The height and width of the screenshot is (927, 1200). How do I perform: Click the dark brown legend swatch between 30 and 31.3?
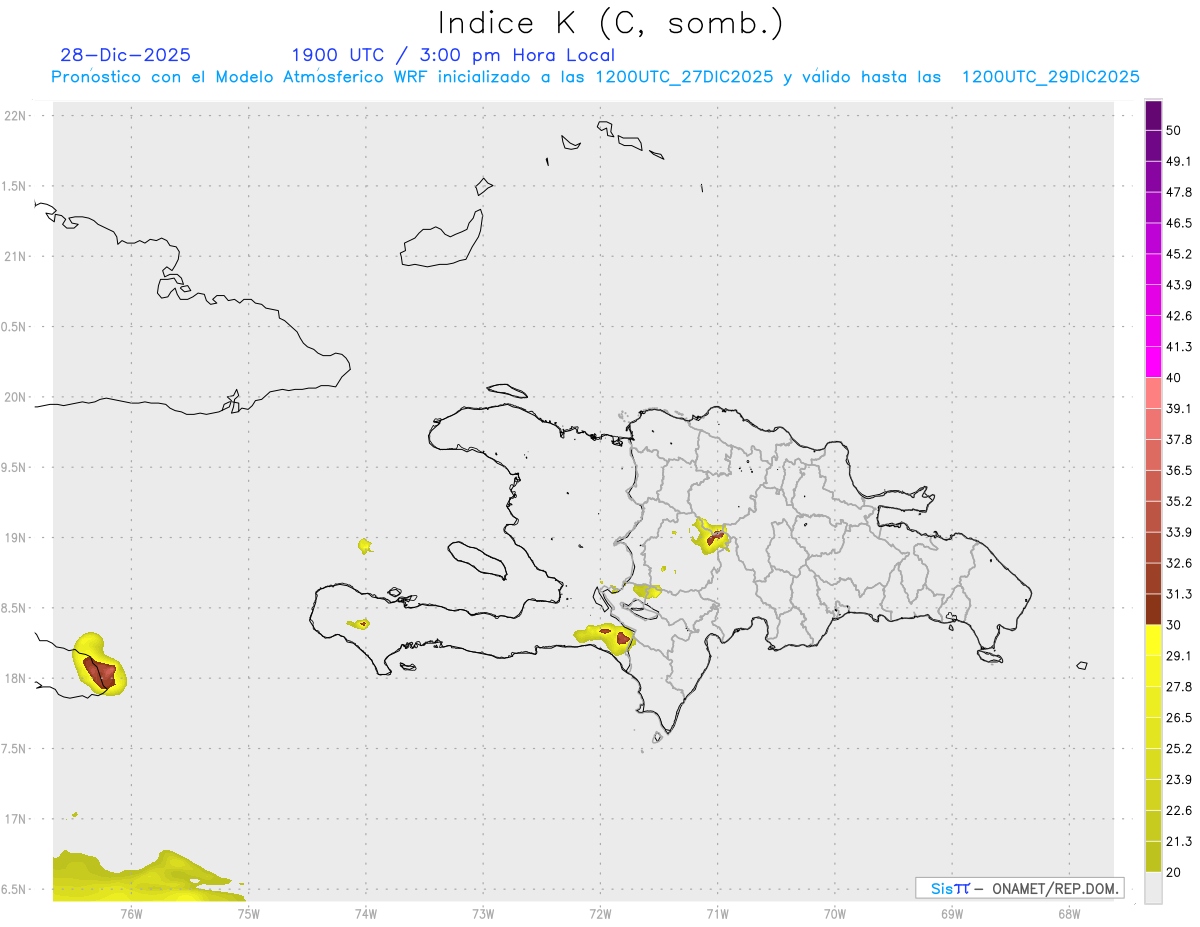coord(1153,609)
